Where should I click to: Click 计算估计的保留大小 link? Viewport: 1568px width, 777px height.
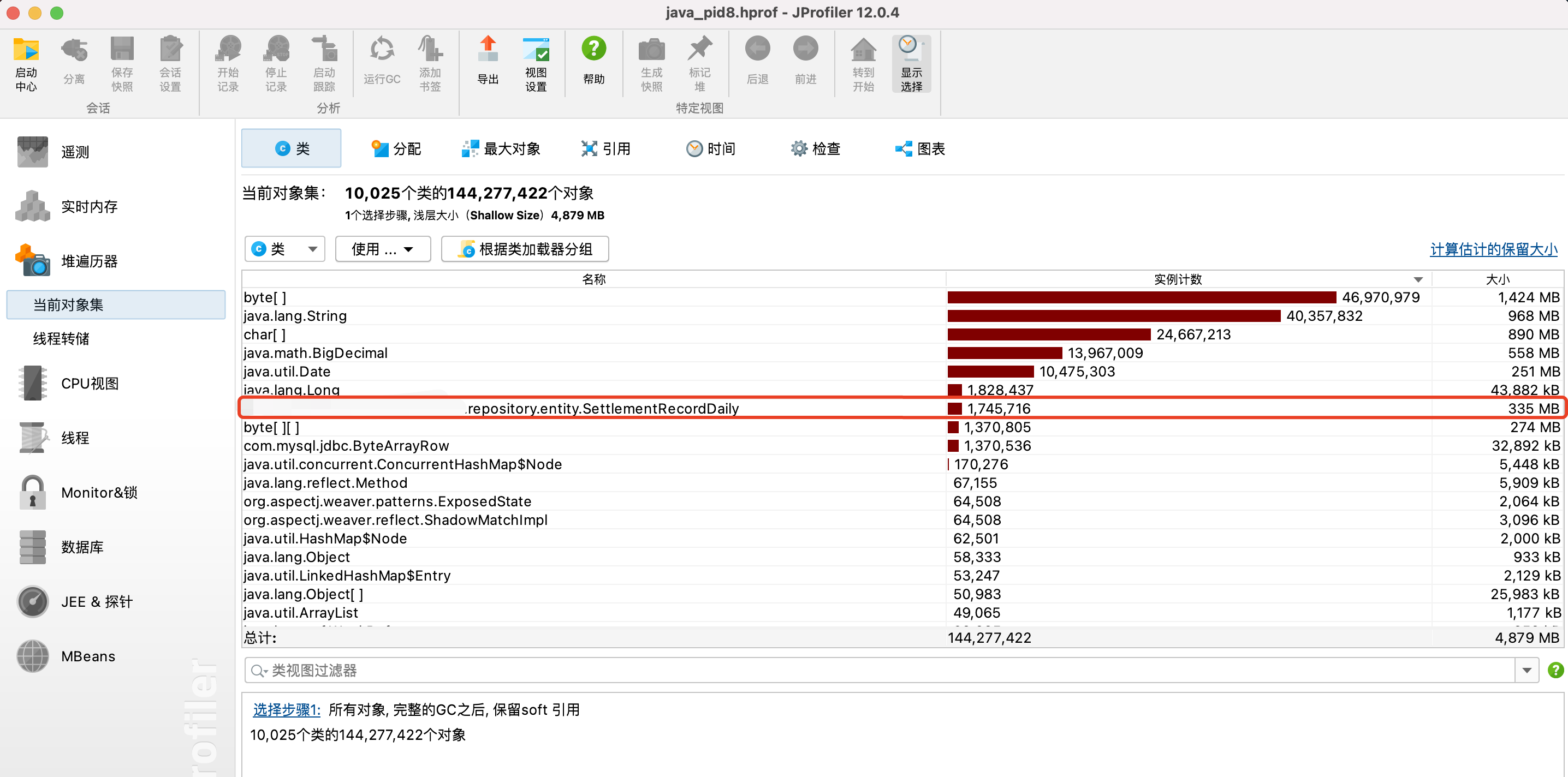point(1493,249)
